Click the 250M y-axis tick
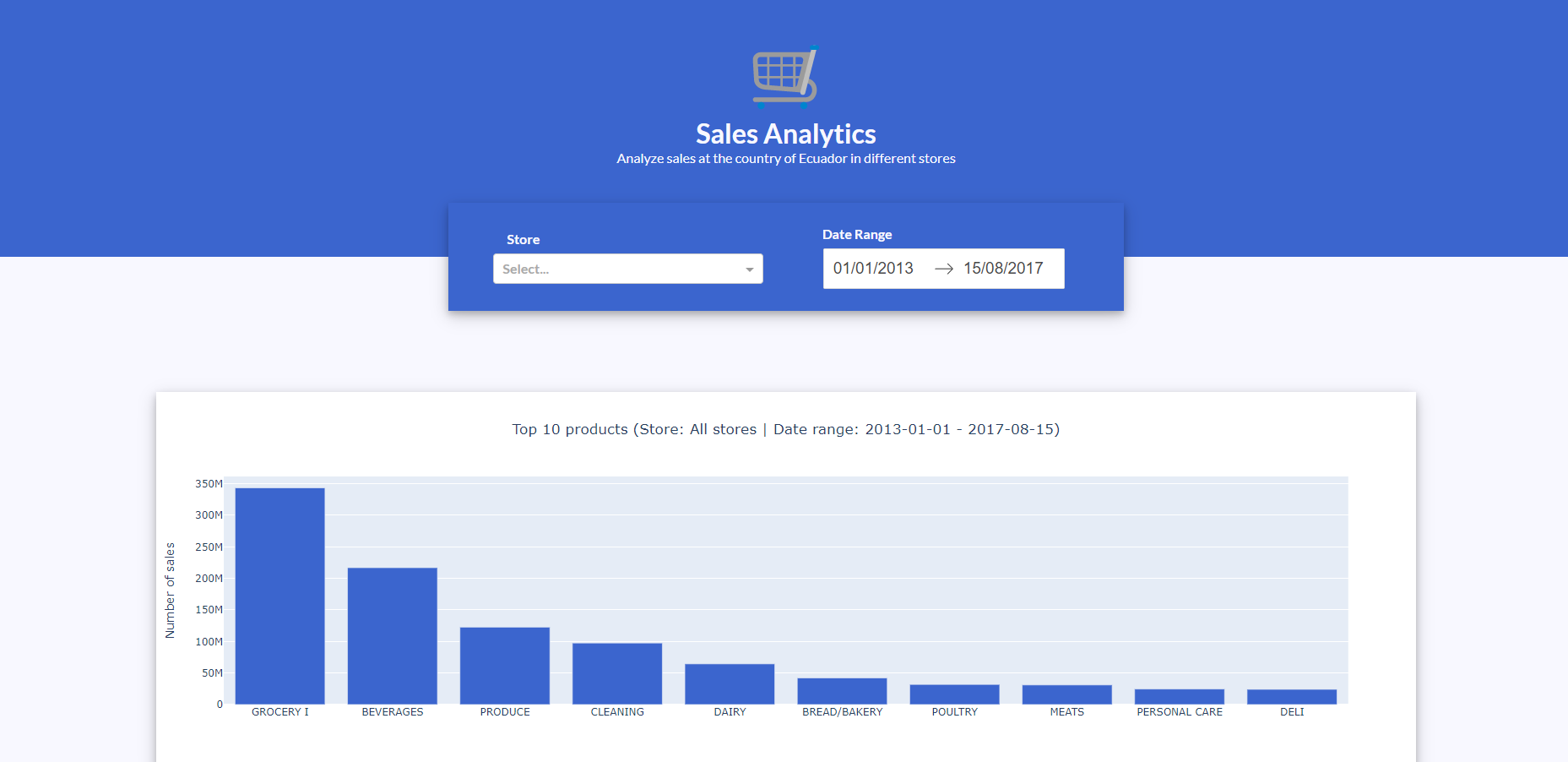Viewport: 1568px width, 762px height. (x=209, y=547)
